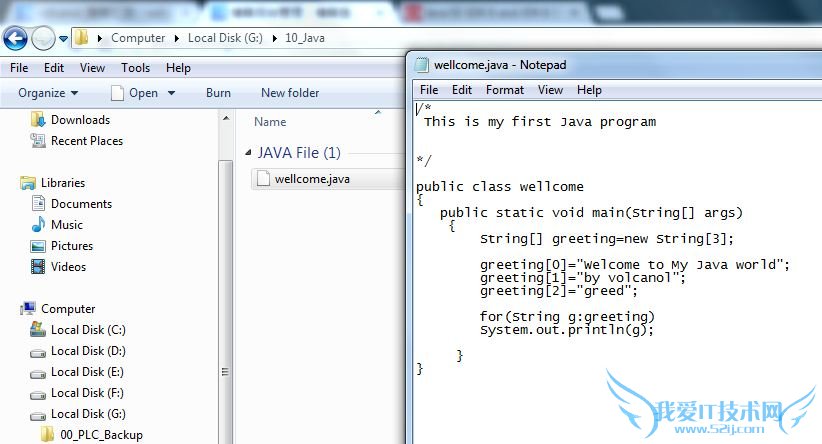Click Burn in the Explorer toolbar
This screenshot has width=822, height=444.
pyautogui.click(x=219, y=93)
